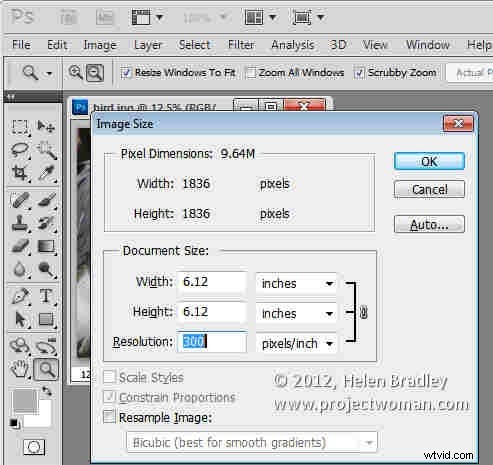Select the Rectangular Marquee tool
This screenshot has width=493, height=465.
point(20,127)
